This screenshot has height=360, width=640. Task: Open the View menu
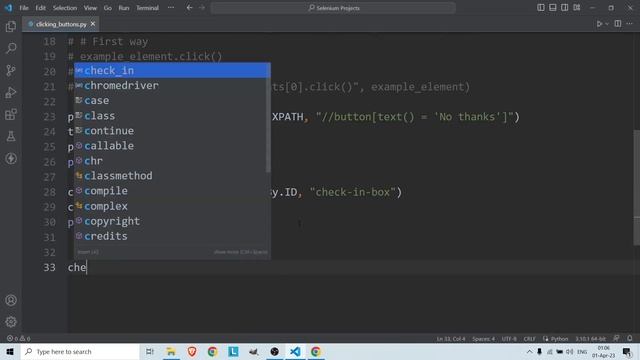(90, 8)
